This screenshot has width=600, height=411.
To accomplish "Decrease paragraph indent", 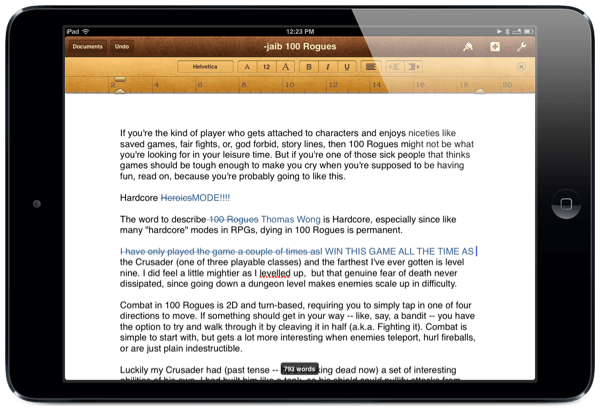I will click(x=395, y=67).
